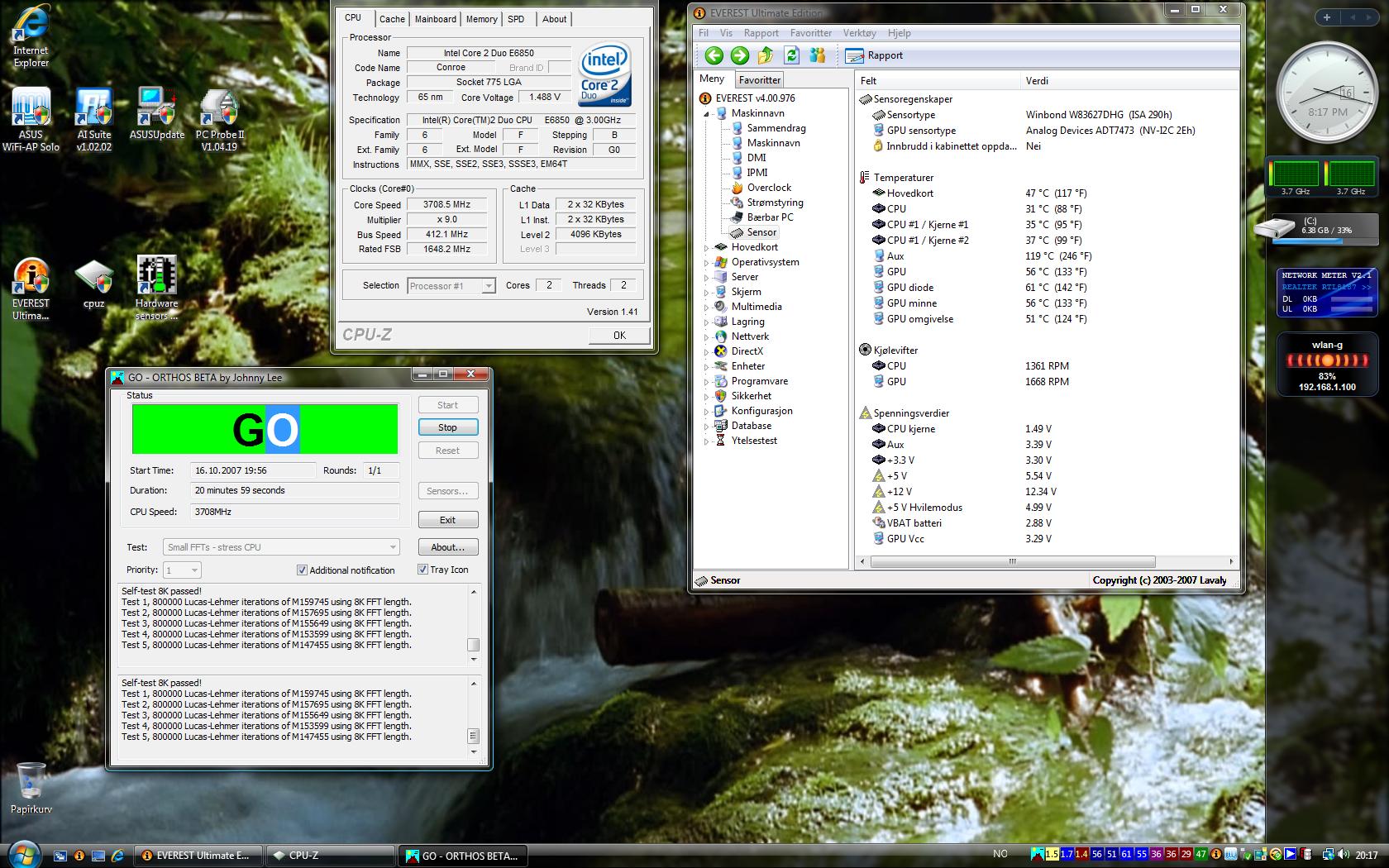Expand Operativsystem tree node

[x=707, y=263]
